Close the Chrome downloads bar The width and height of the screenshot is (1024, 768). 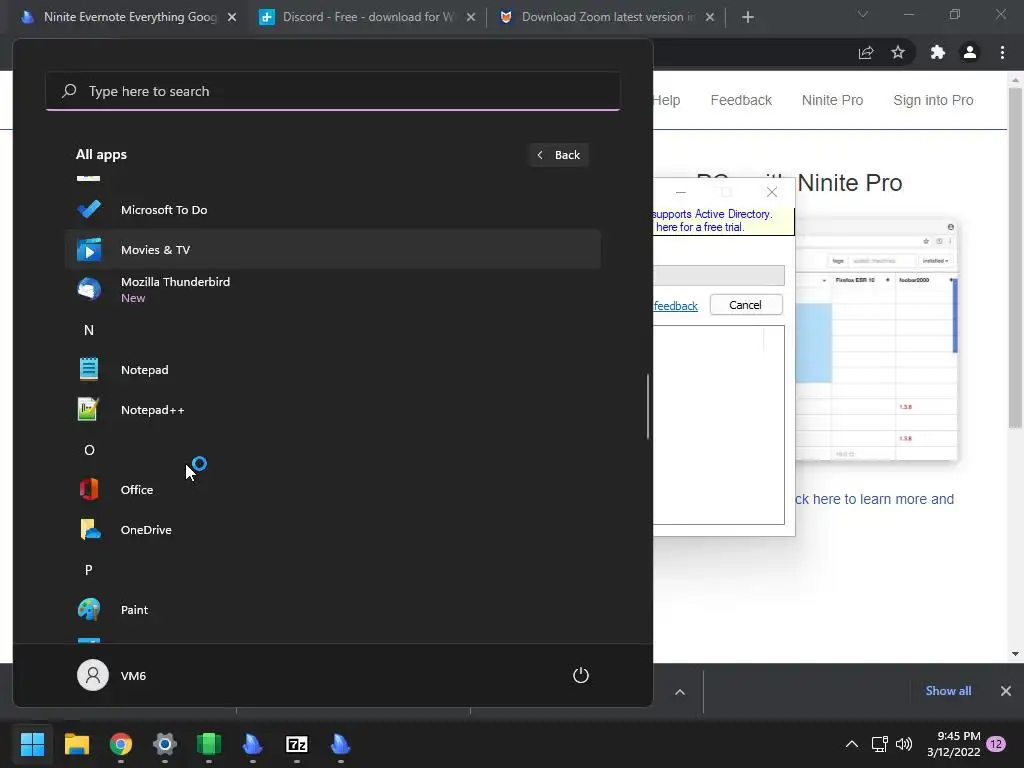pos(1006,691)
